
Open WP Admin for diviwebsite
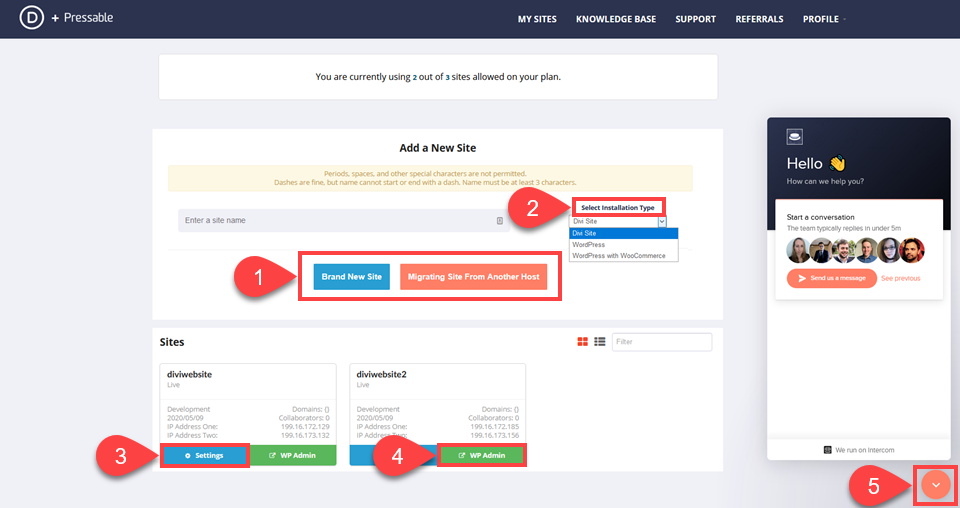click(293, 455)
